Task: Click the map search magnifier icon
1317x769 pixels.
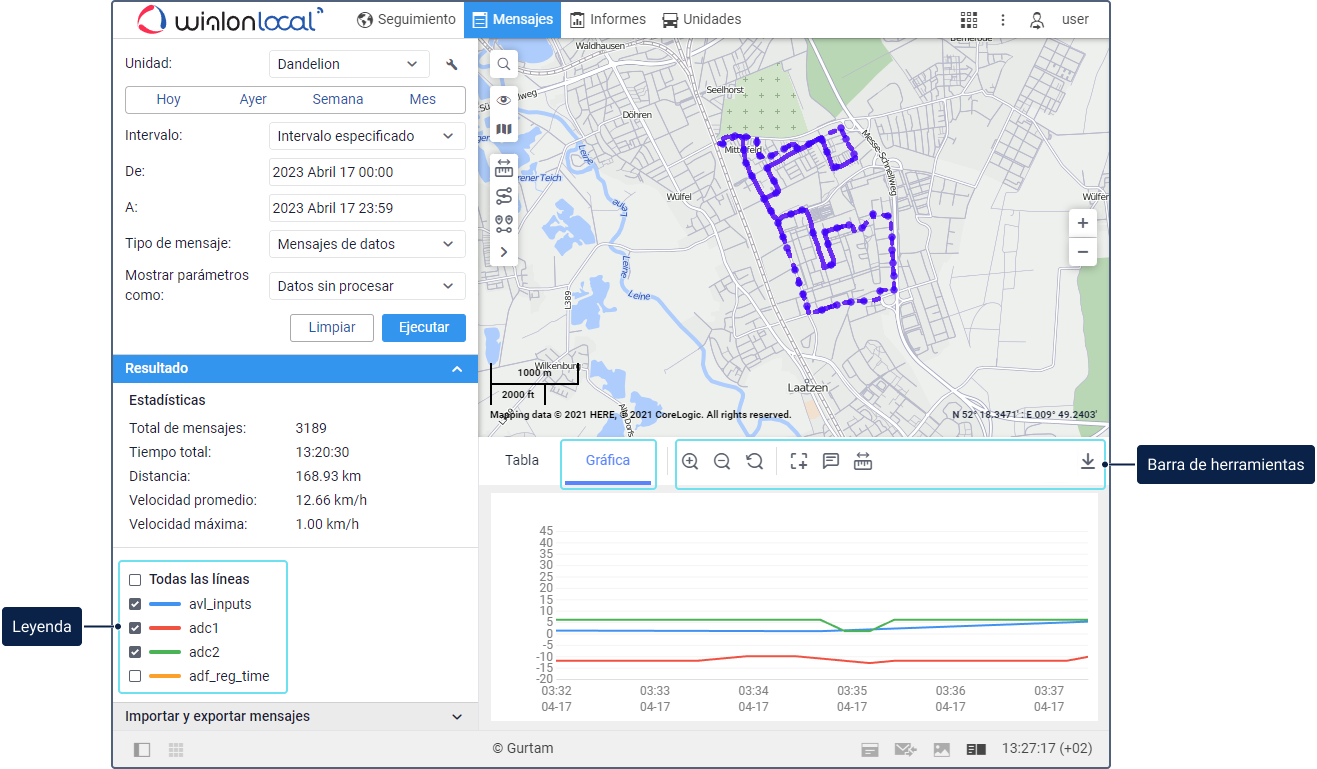Action: click(x=504, y=64)
